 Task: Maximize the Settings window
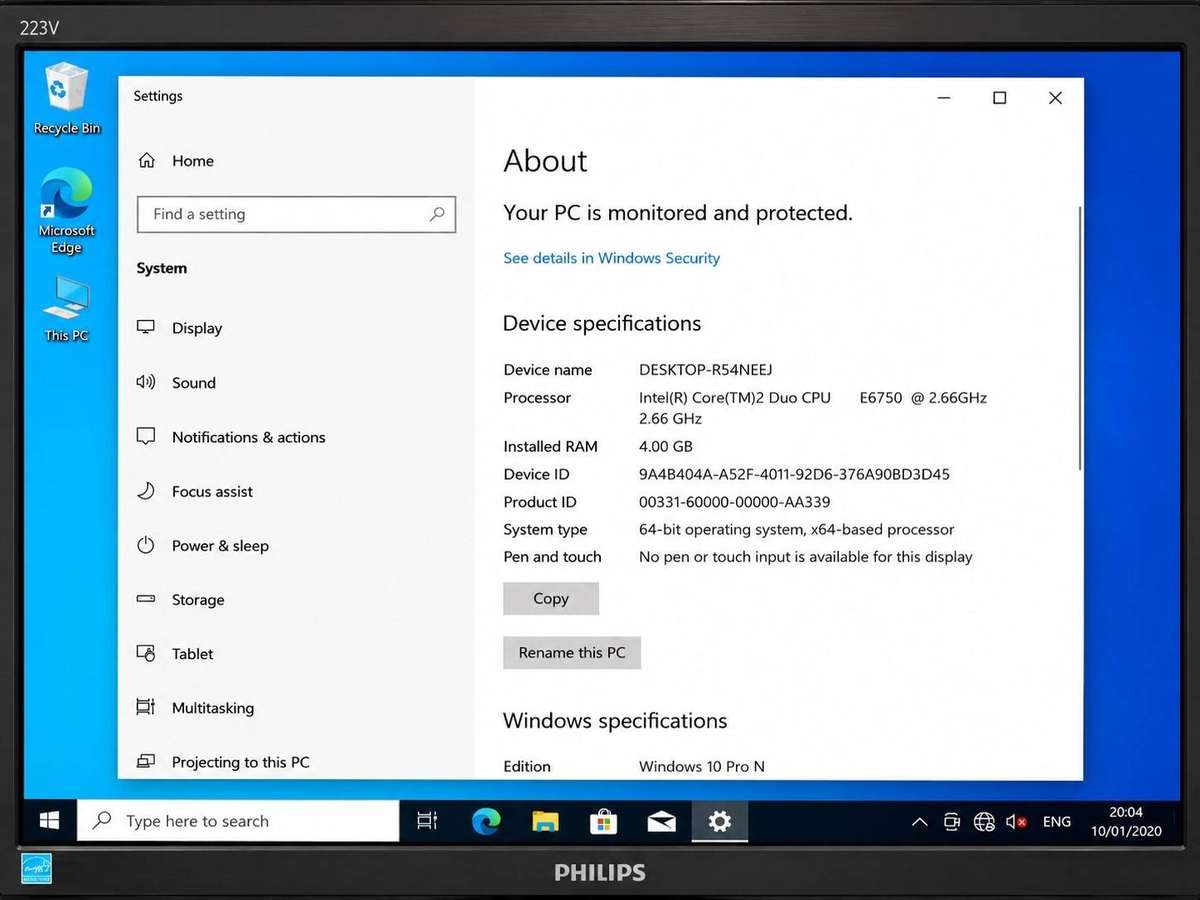click(x=999, y=98)
